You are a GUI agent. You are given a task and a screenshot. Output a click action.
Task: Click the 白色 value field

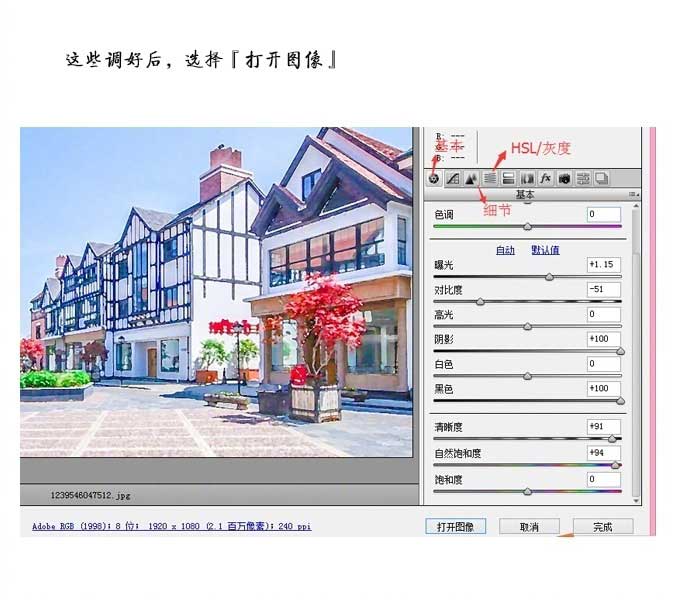(604, 364)
